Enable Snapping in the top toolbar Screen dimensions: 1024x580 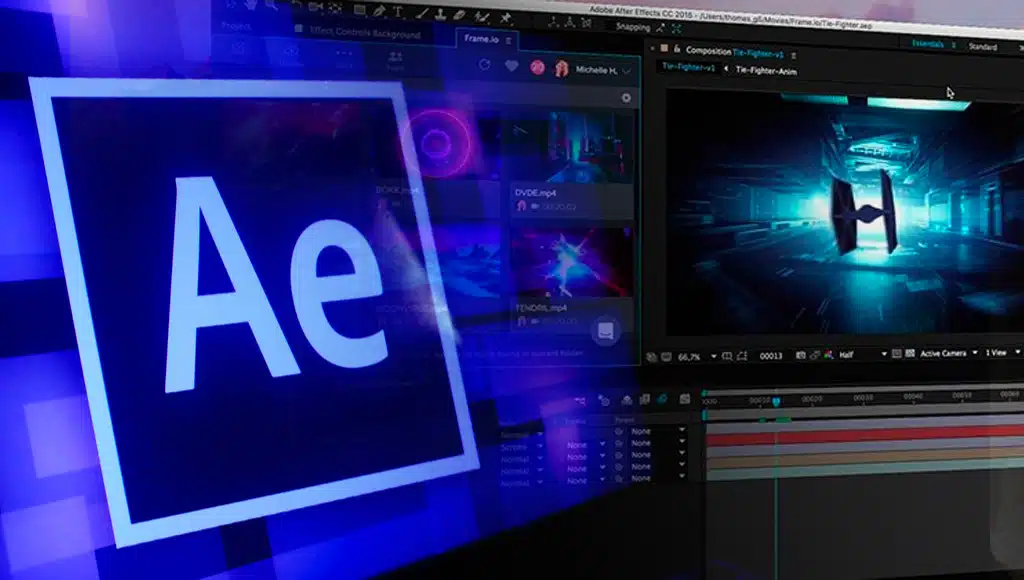click(x=632, y=28)
